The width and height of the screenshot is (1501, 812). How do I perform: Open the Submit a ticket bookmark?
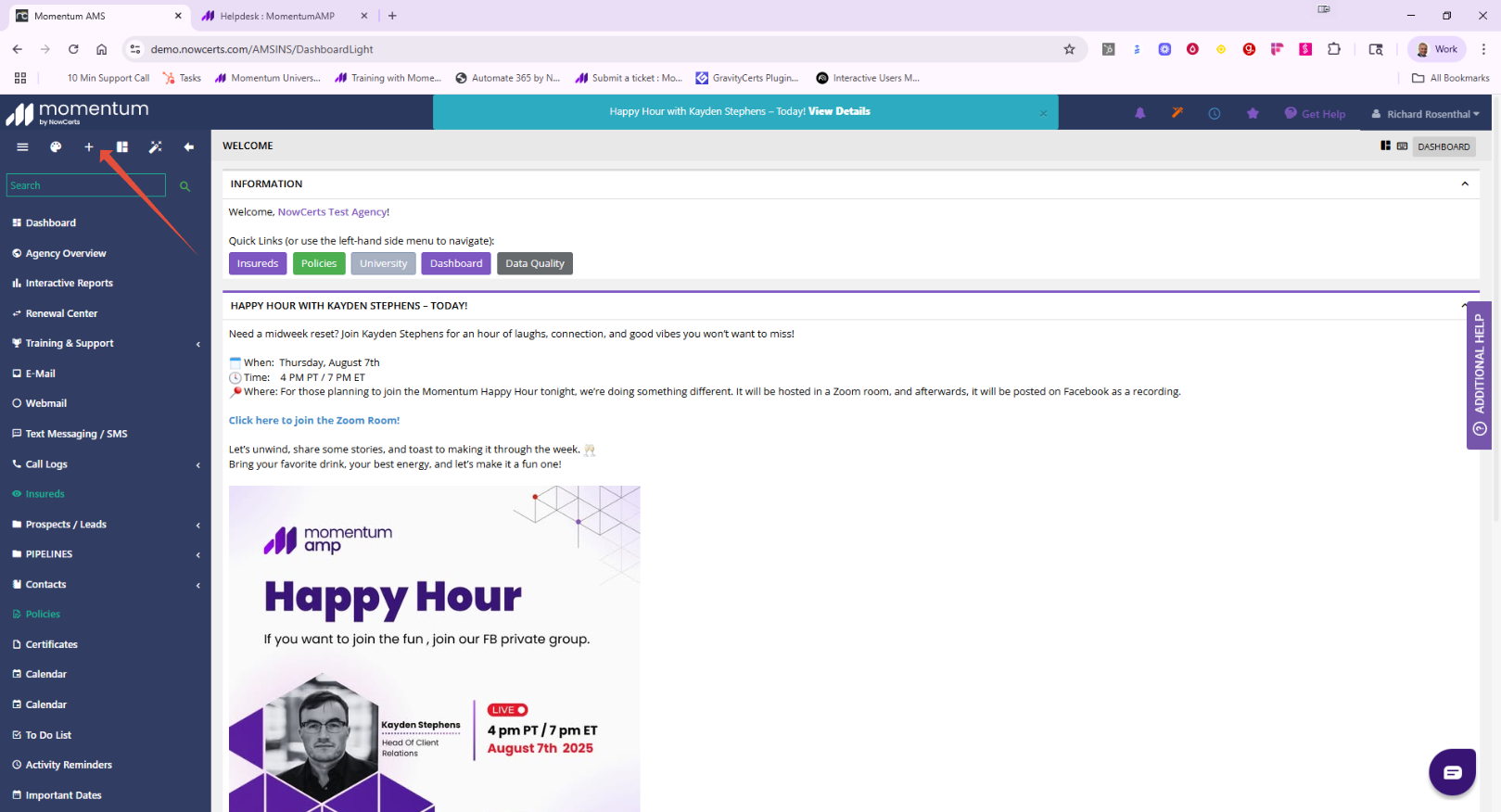click(x=629, y=78)
